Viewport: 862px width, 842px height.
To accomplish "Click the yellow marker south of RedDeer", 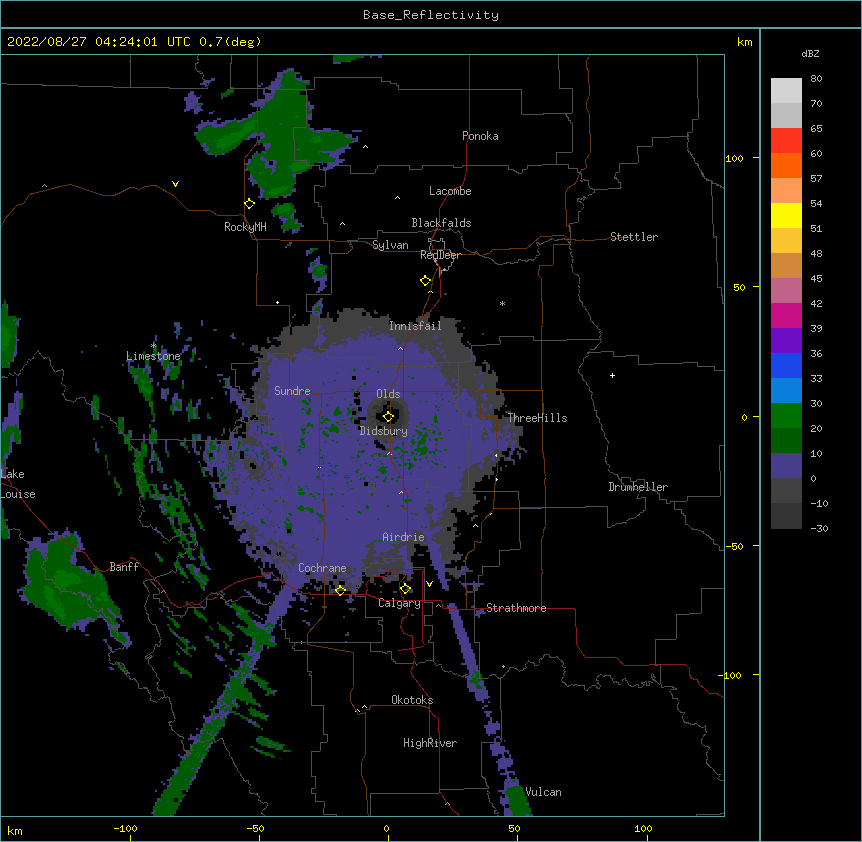I will click(426, 281).
